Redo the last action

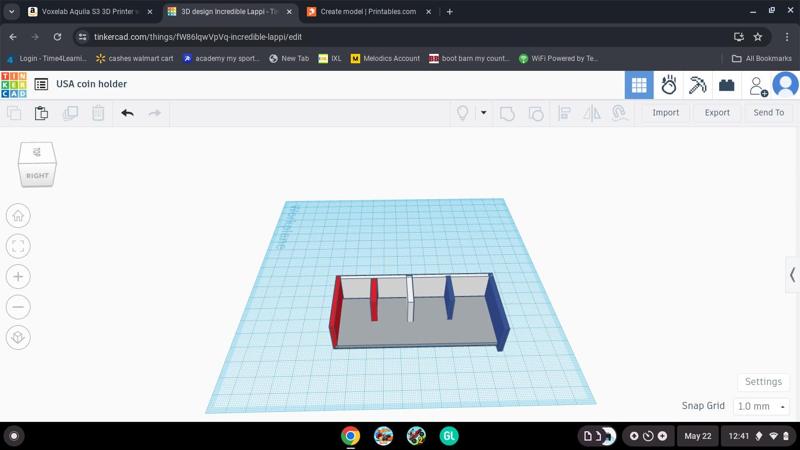coord(155,113)
